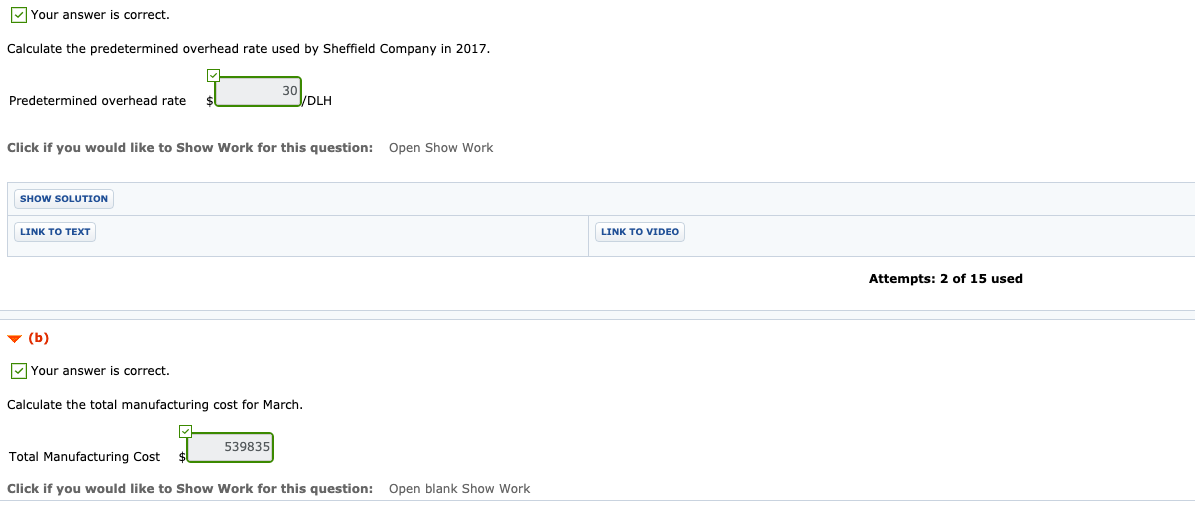Image resolution: width=1195 pixels, height=510 pixels.
Task: Click the predetermined overhead rate field showing 30
Action: (x=258, y=91)
